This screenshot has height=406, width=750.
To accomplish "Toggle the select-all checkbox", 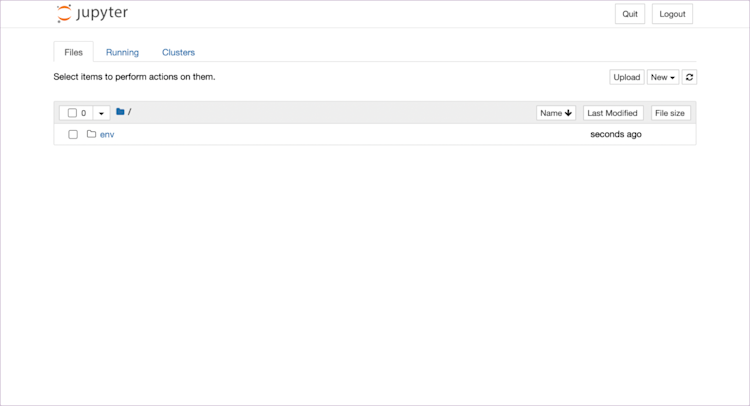I will [x=72, y=113].
